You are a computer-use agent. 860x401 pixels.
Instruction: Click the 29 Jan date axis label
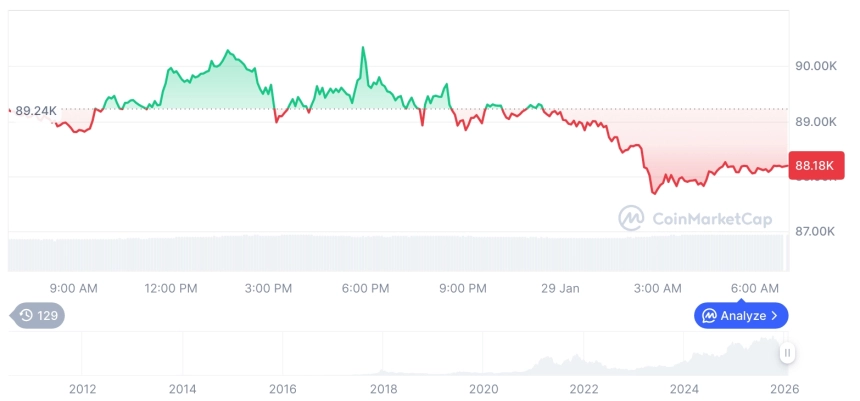(560, 288)
